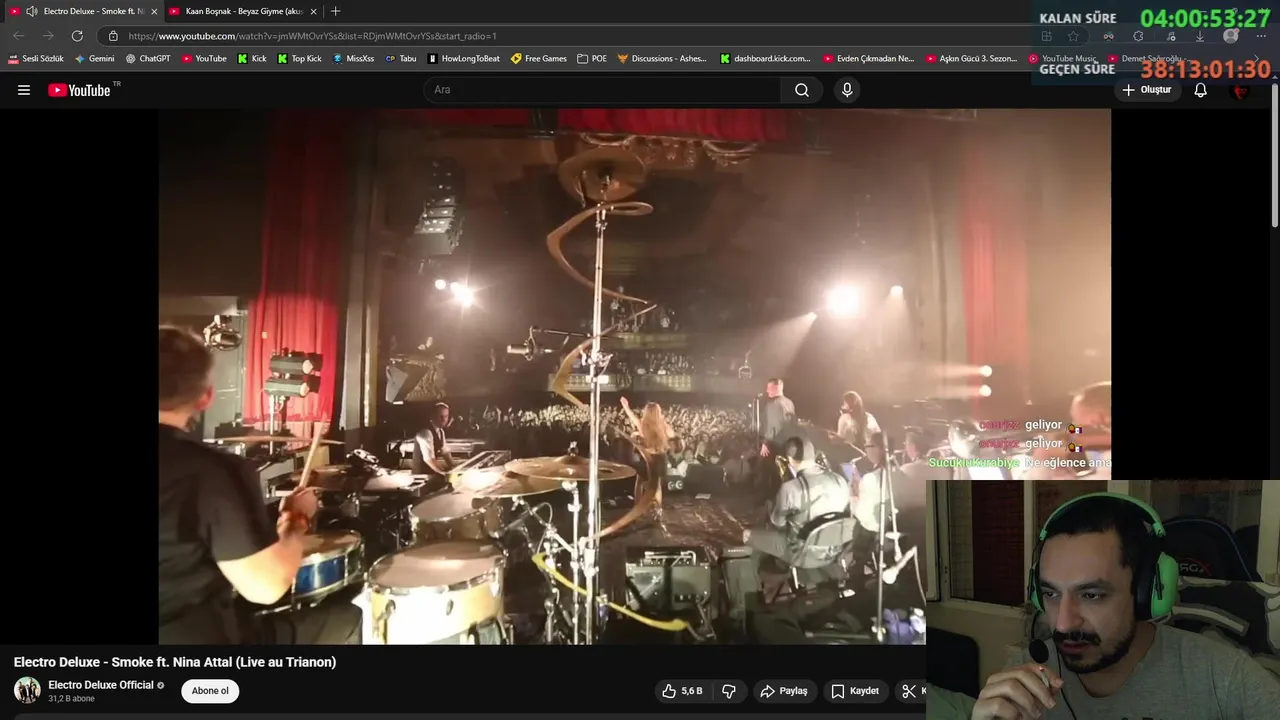This screenshot has width=1280, height=720.
Task: Dislike the video with thumbs-down
Action: coord(729,691)
